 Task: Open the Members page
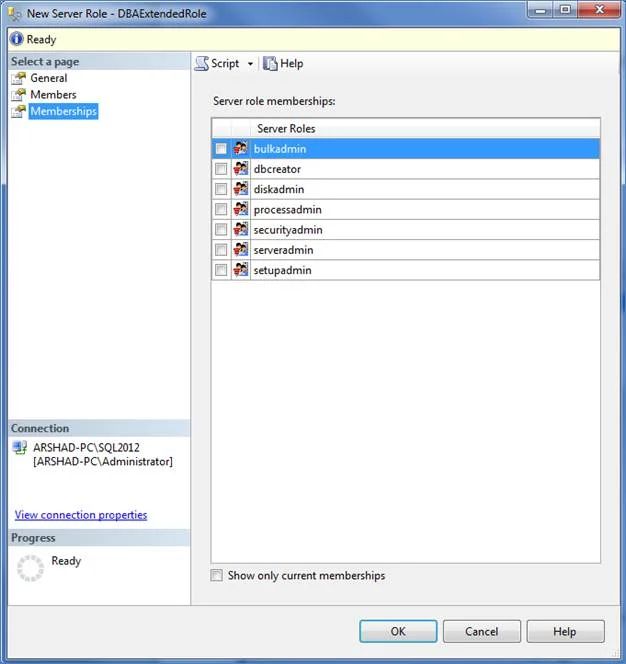(53, 95)
